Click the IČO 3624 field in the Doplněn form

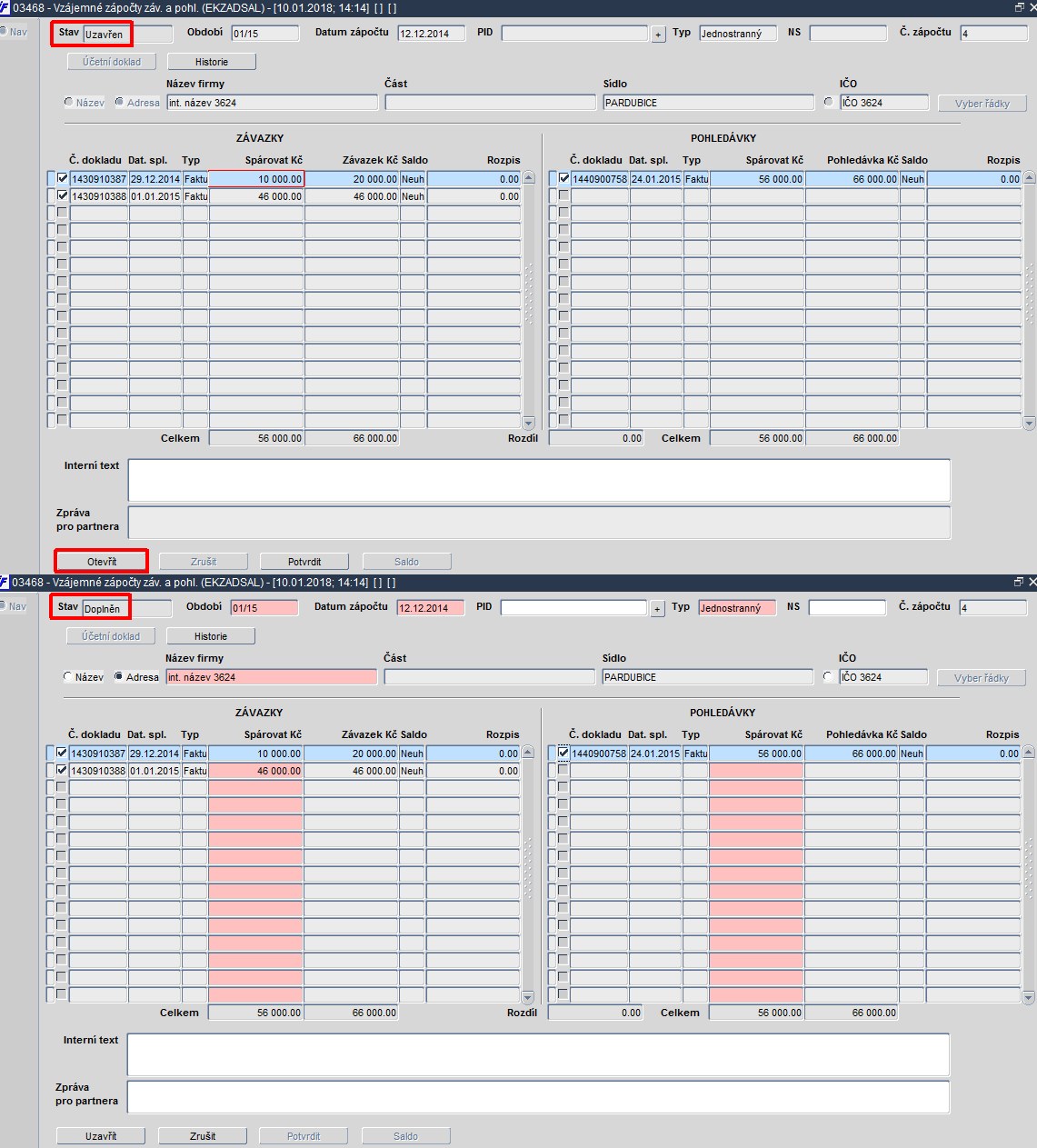point(882,677)
